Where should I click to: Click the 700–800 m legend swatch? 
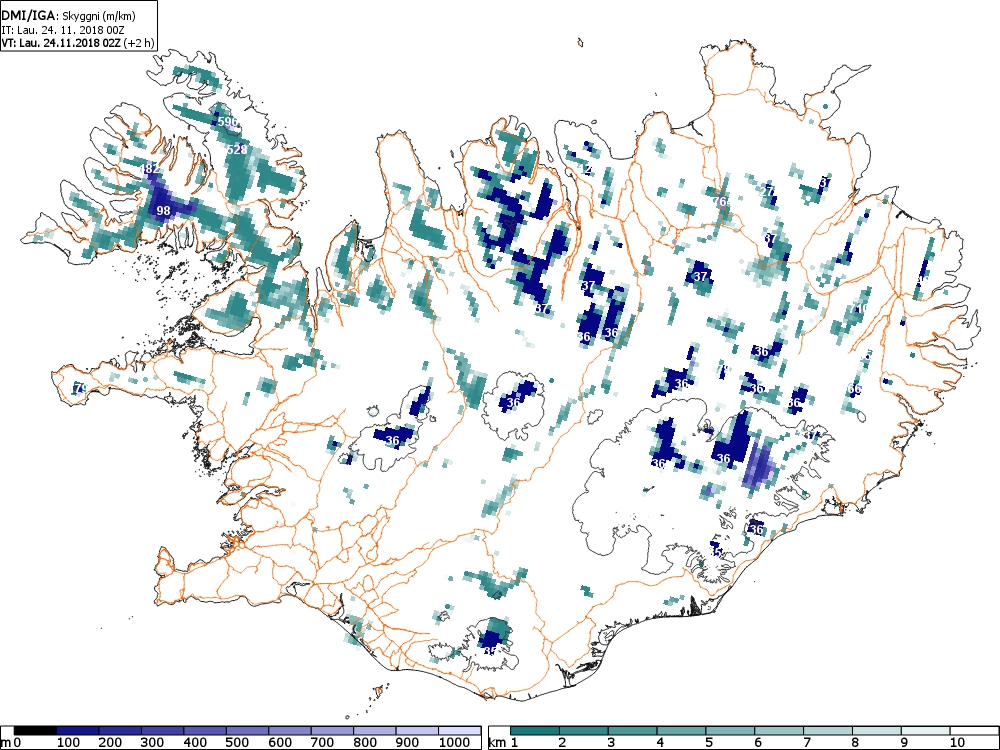tap(333, 731)
